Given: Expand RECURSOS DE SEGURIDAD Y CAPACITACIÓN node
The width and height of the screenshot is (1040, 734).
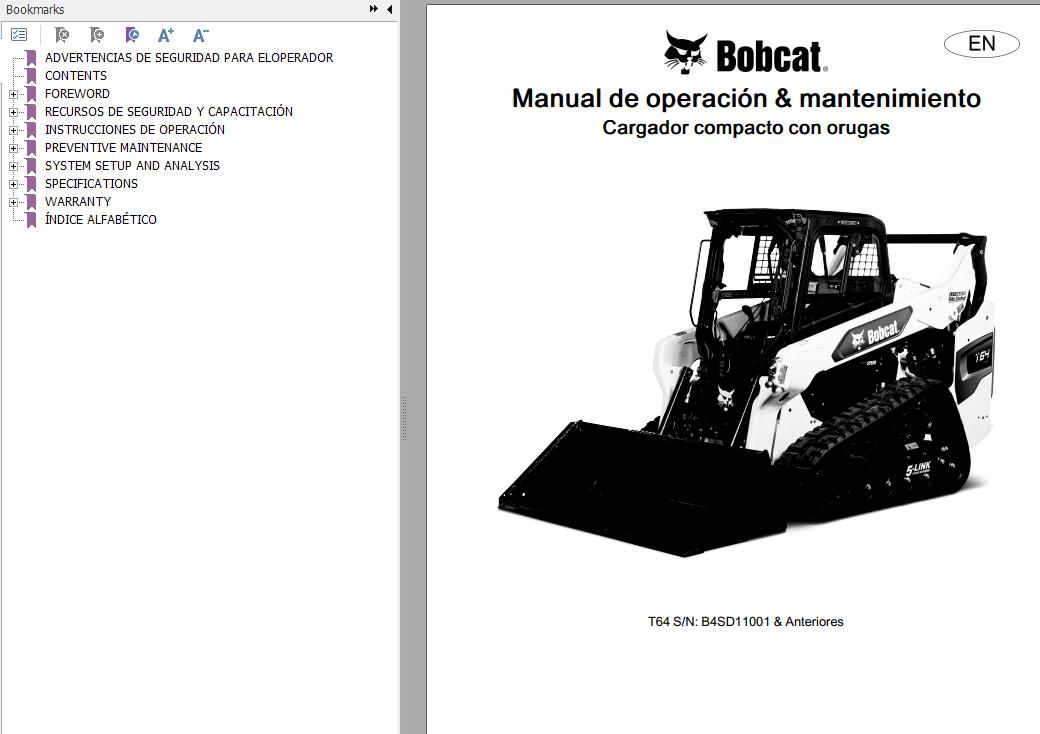Looking at the screenshot, I should pos(13,112).
